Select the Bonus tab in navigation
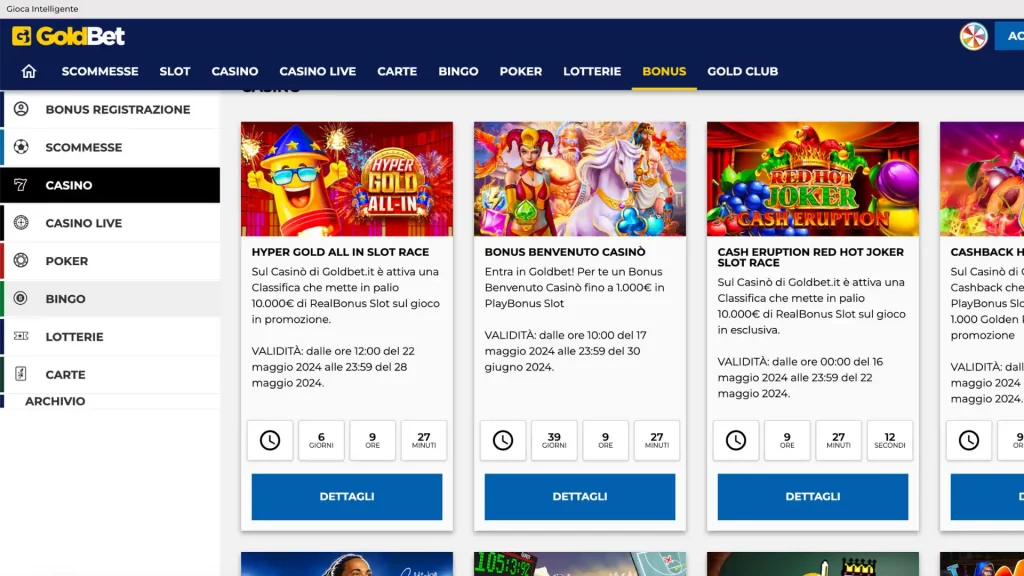Viewport: 1024px width, 576px height. tap(664, 71)
